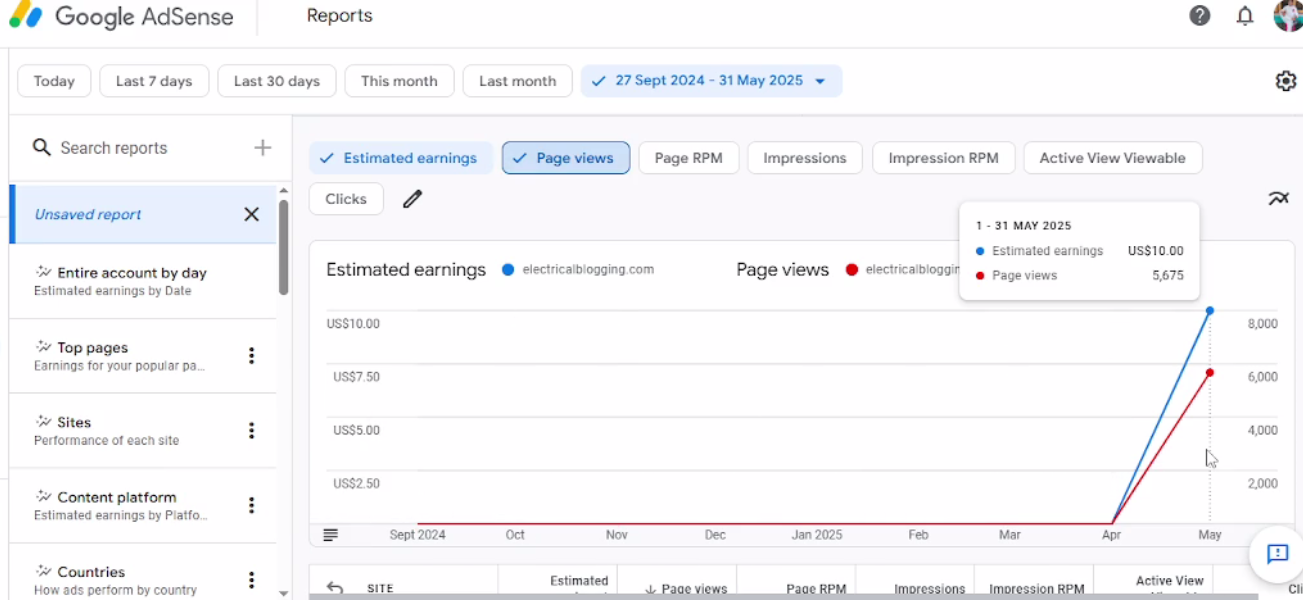Click the Impressions column header
1303x600 pixels.
pyautogui.click(x=930, y=589)
